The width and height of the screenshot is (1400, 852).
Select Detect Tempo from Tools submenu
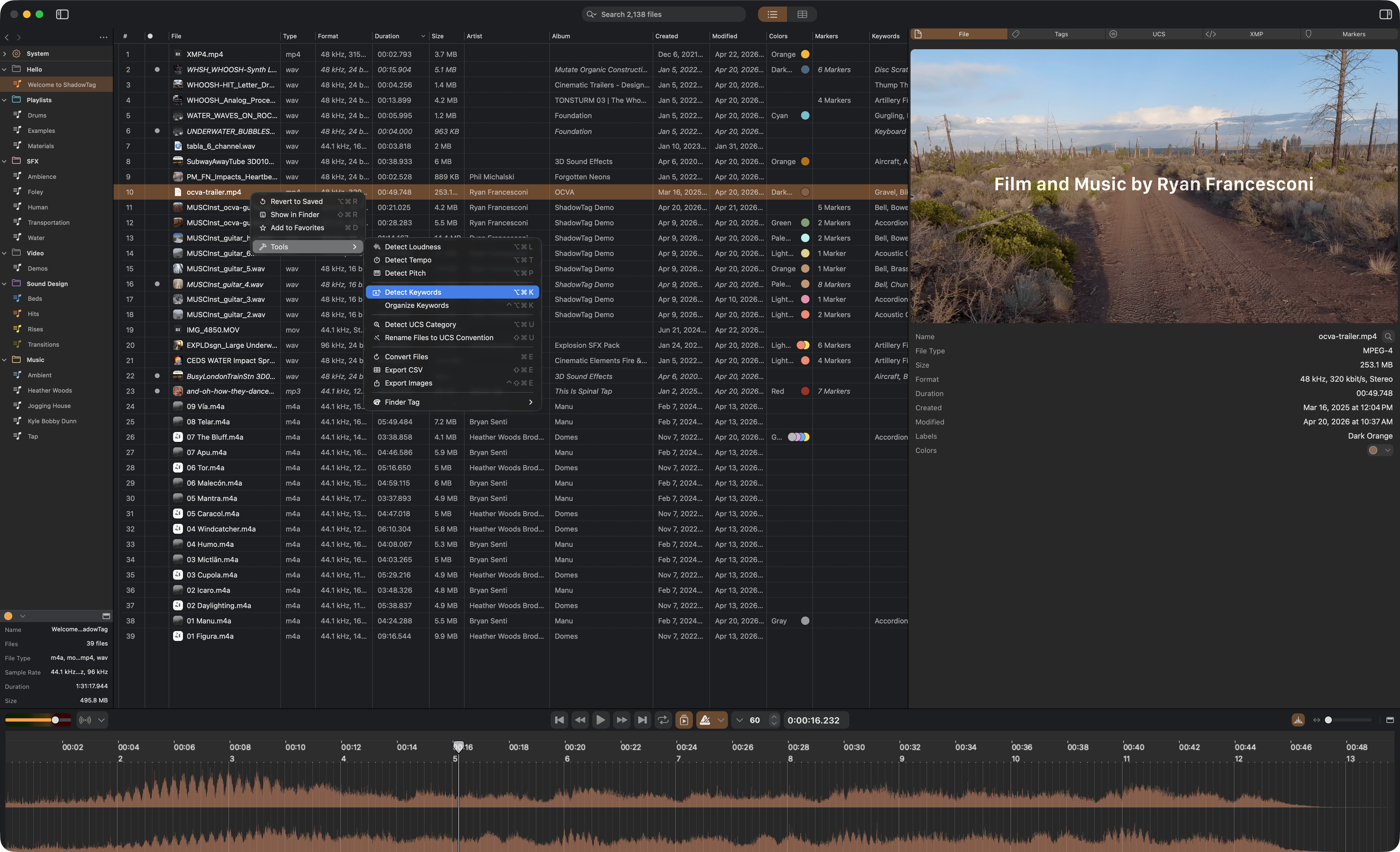pos(408,260)
